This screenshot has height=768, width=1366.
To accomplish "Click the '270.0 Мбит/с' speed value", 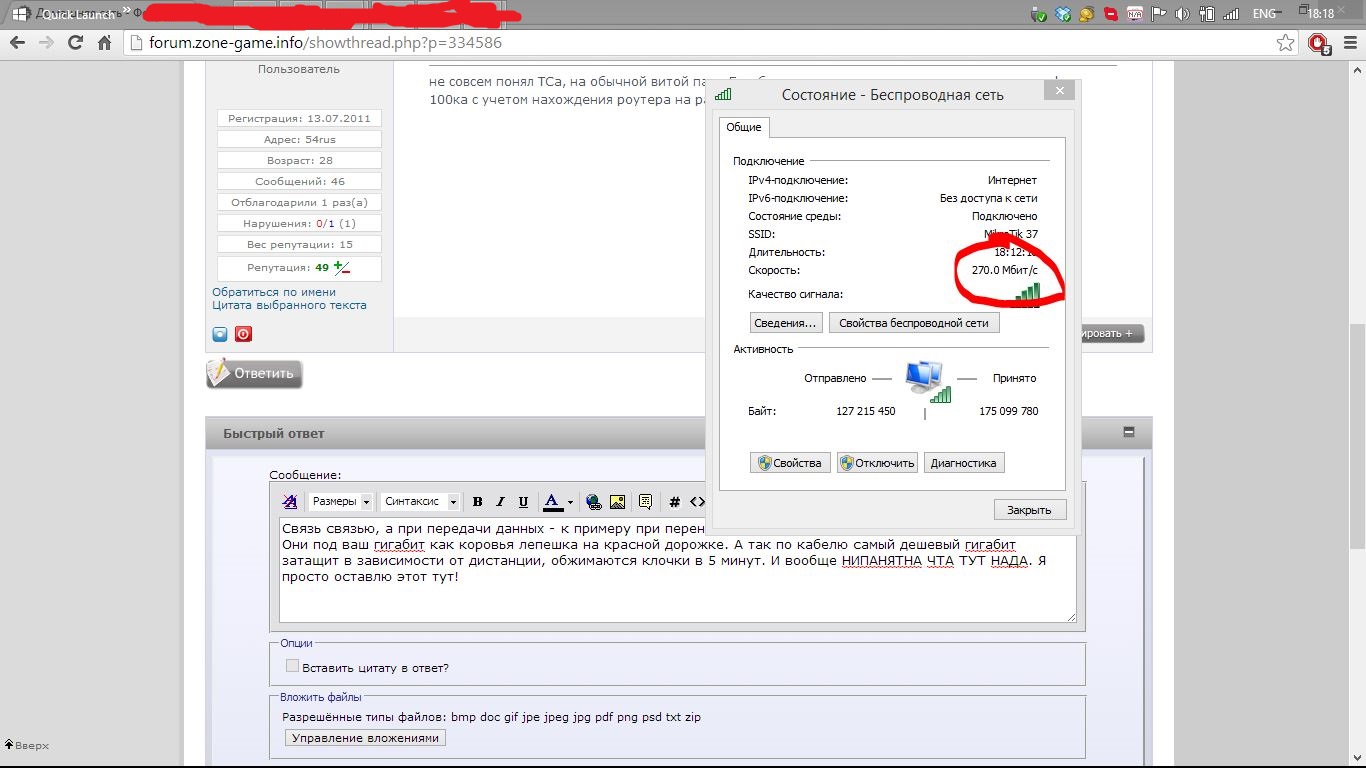I will point(1004,270).
